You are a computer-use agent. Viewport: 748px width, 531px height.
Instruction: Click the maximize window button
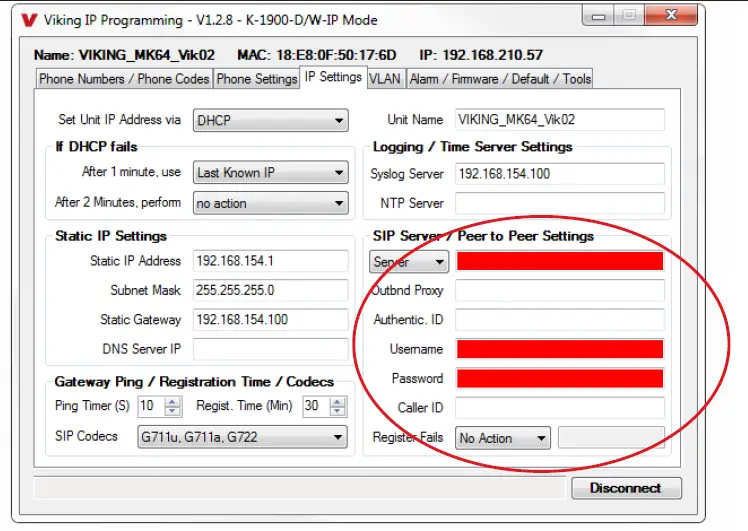tap(629, 16)
